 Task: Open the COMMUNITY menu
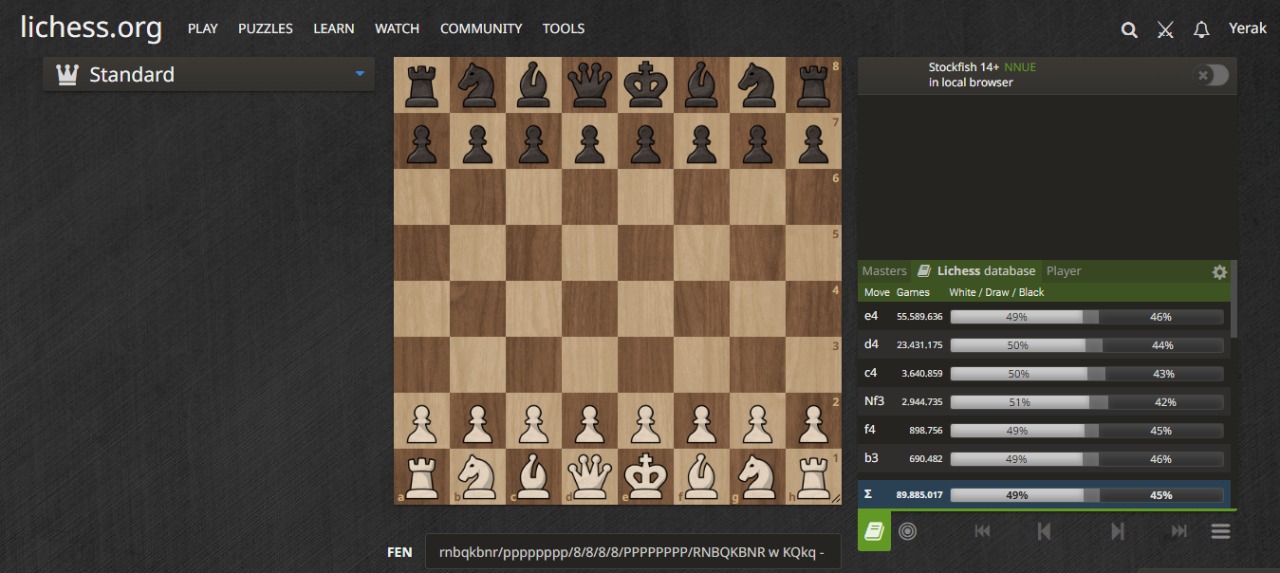[x=481, y=28]
